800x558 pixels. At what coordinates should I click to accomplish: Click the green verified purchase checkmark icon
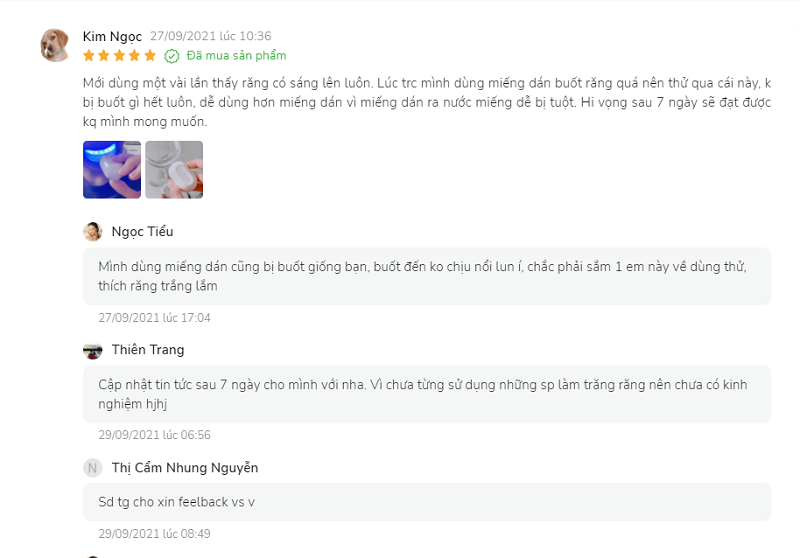click(x=172, y=56)
